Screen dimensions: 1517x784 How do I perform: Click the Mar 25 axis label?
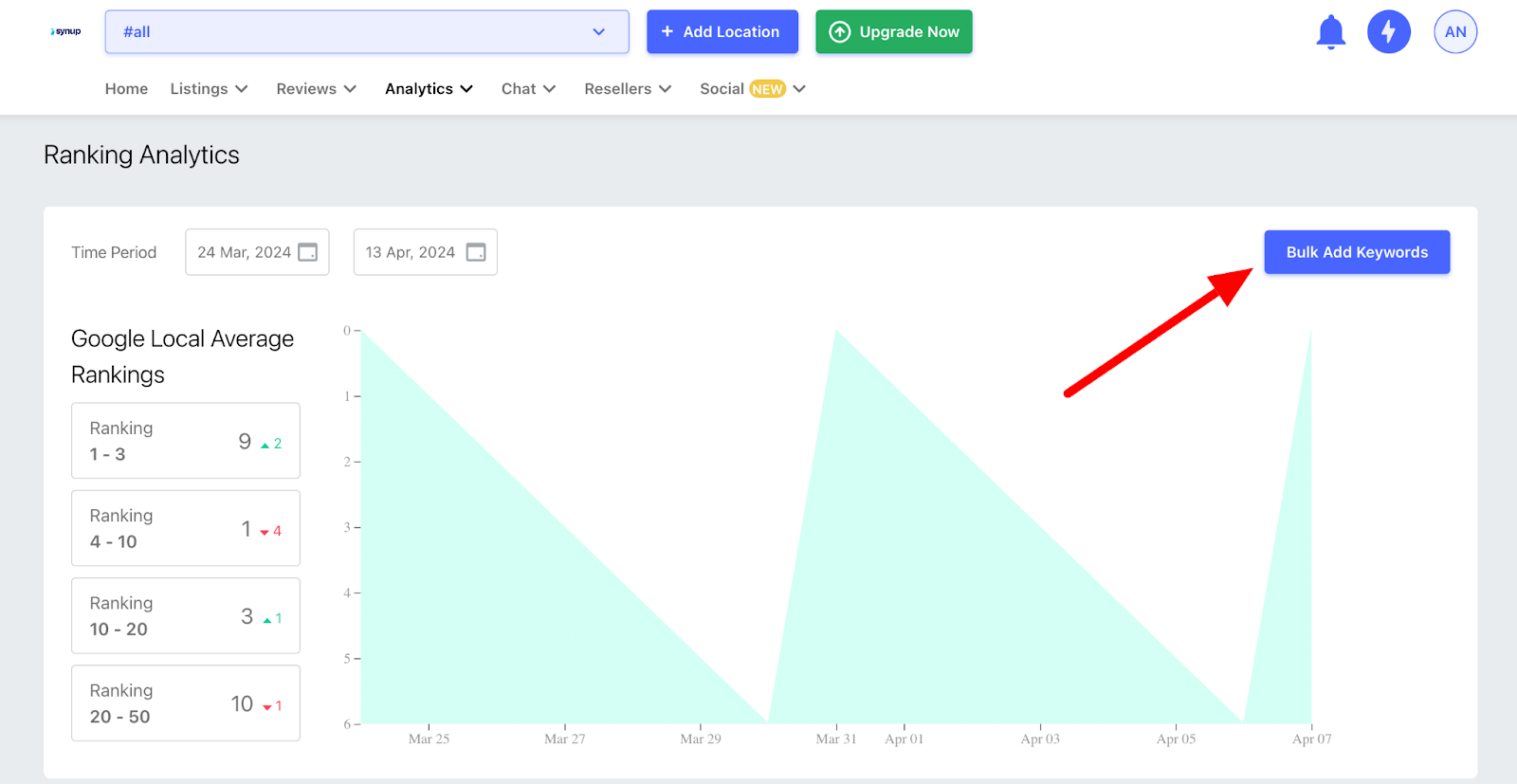click(429, 739)
